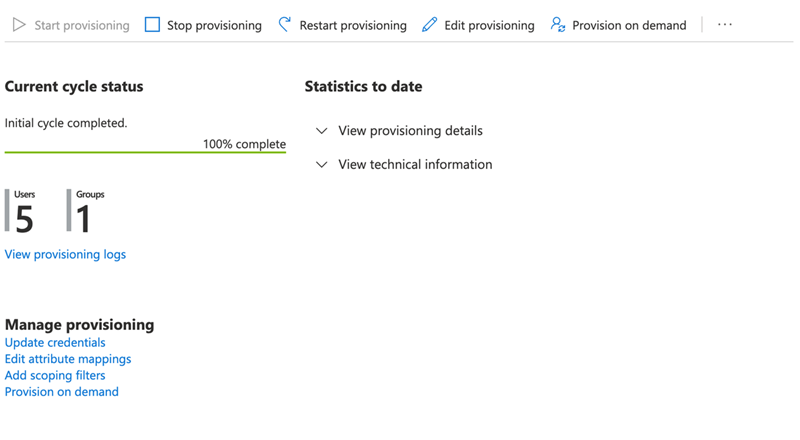Click the Statistics to date heading
This screenshot has width=800, height=440.
(x=363, y=87)
